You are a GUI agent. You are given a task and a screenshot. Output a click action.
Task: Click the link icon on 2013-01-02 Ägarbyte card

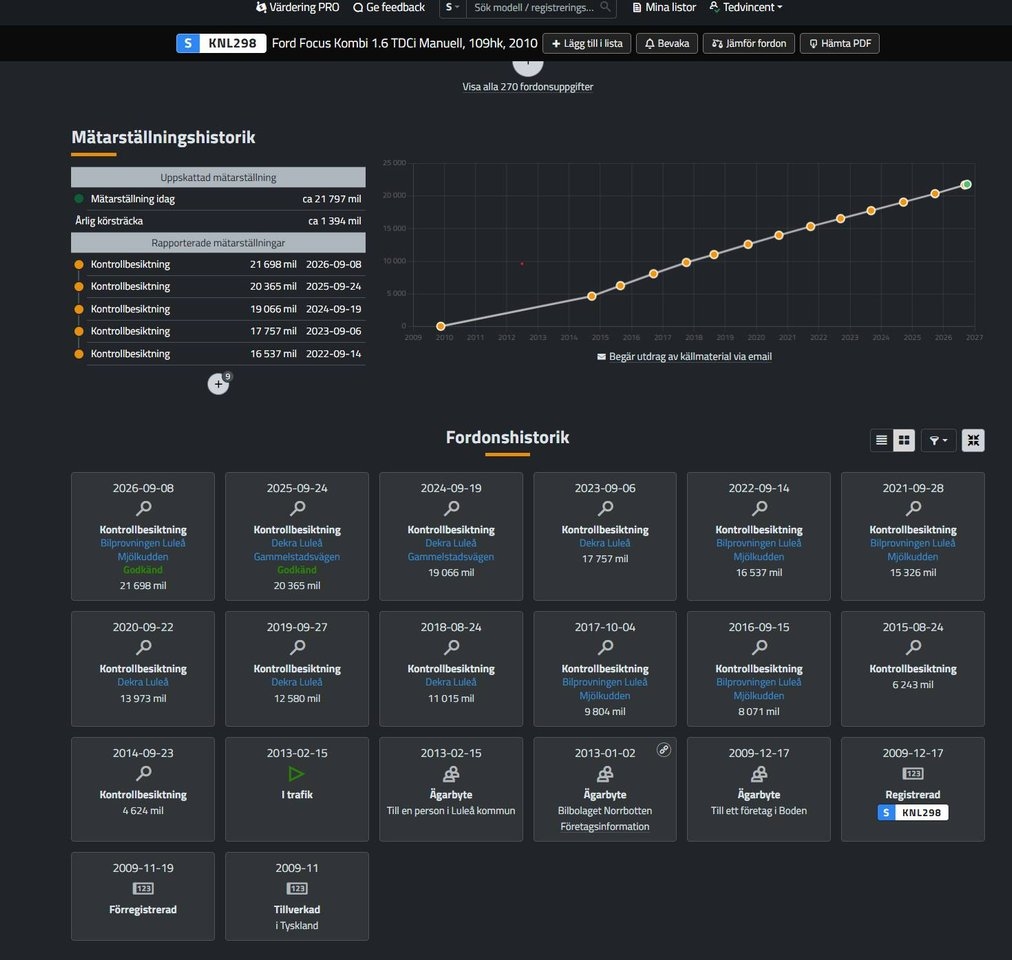663,750
